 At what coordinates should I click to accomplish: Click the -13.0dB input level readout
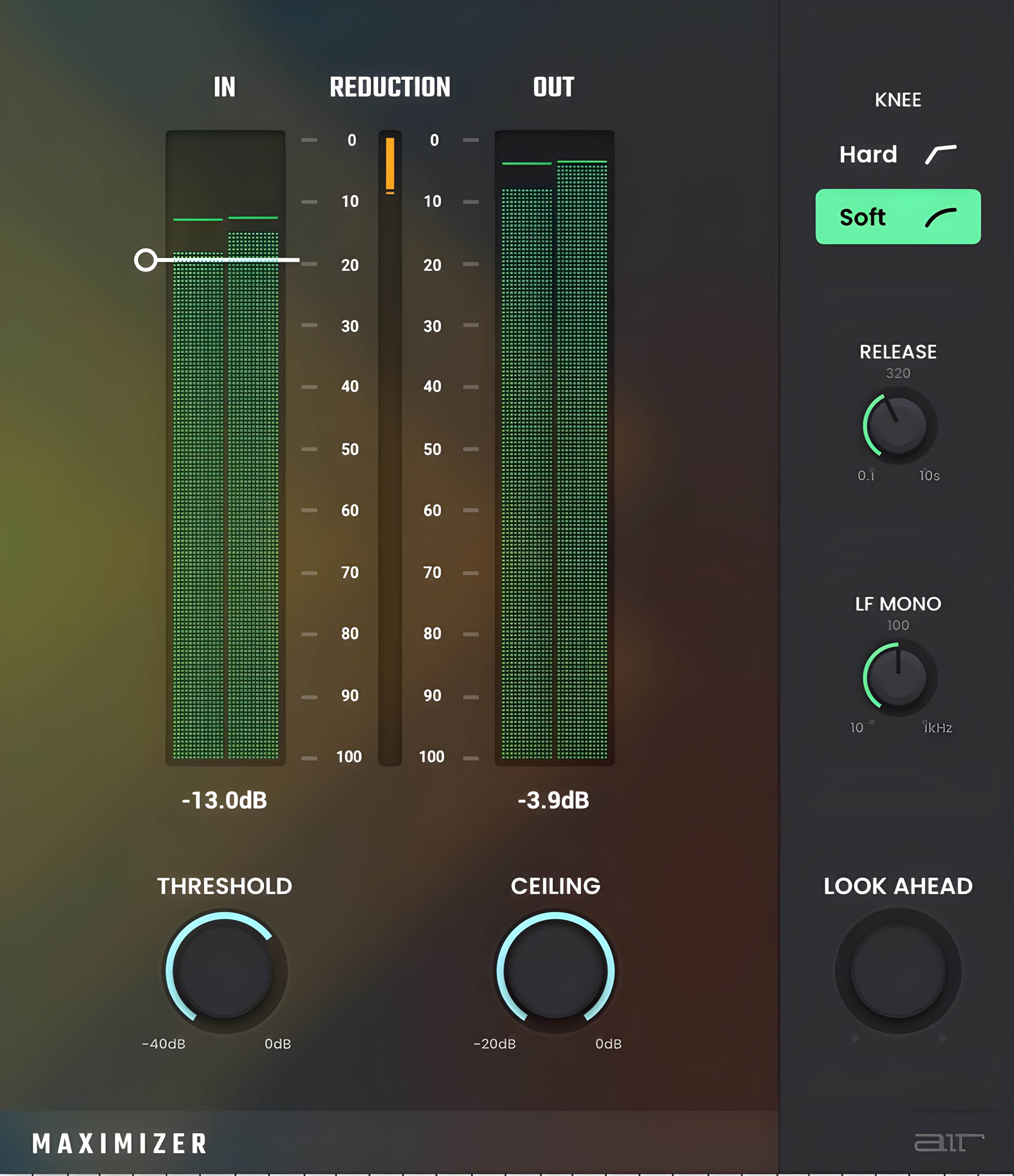pos(224,800)
